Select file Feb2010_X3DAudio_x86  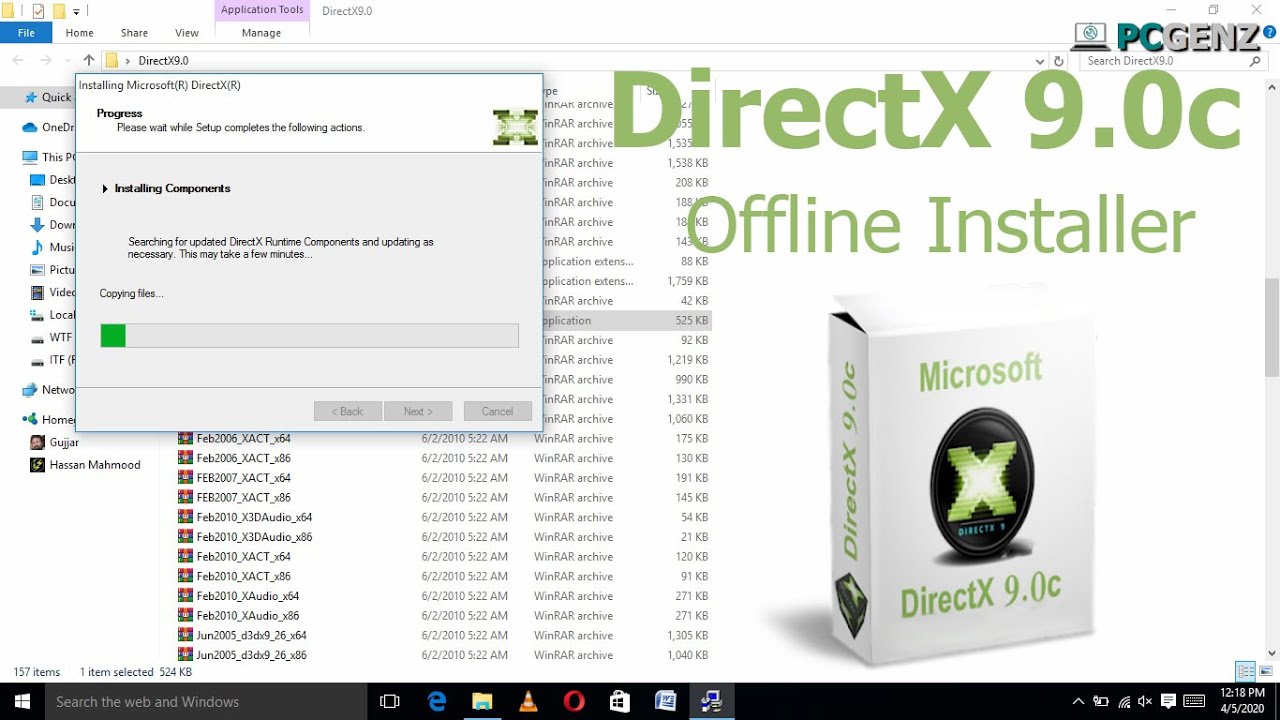254,537
